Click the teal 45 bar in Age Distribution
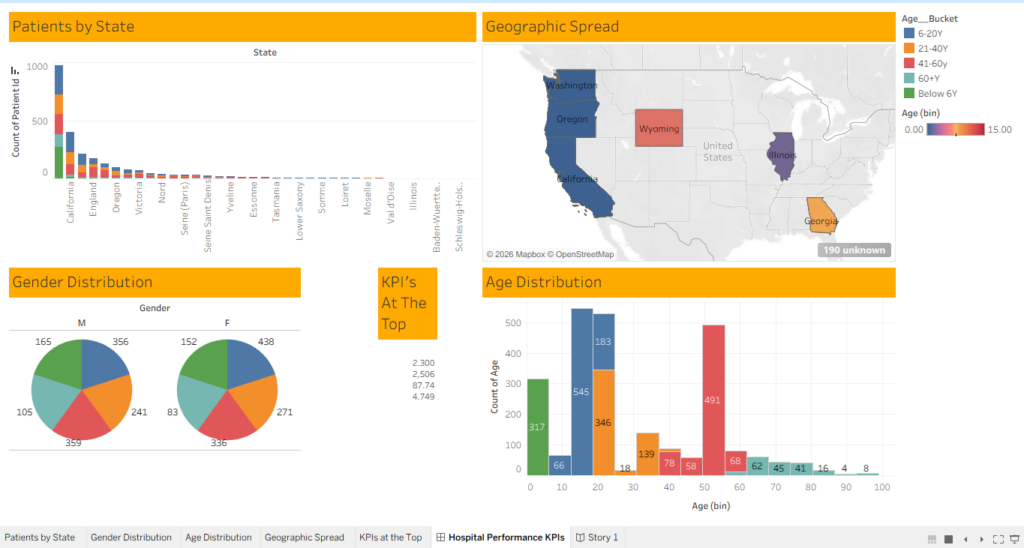Image resolution: width=1024 pixels, height=548 pixels. click(779, 469)
